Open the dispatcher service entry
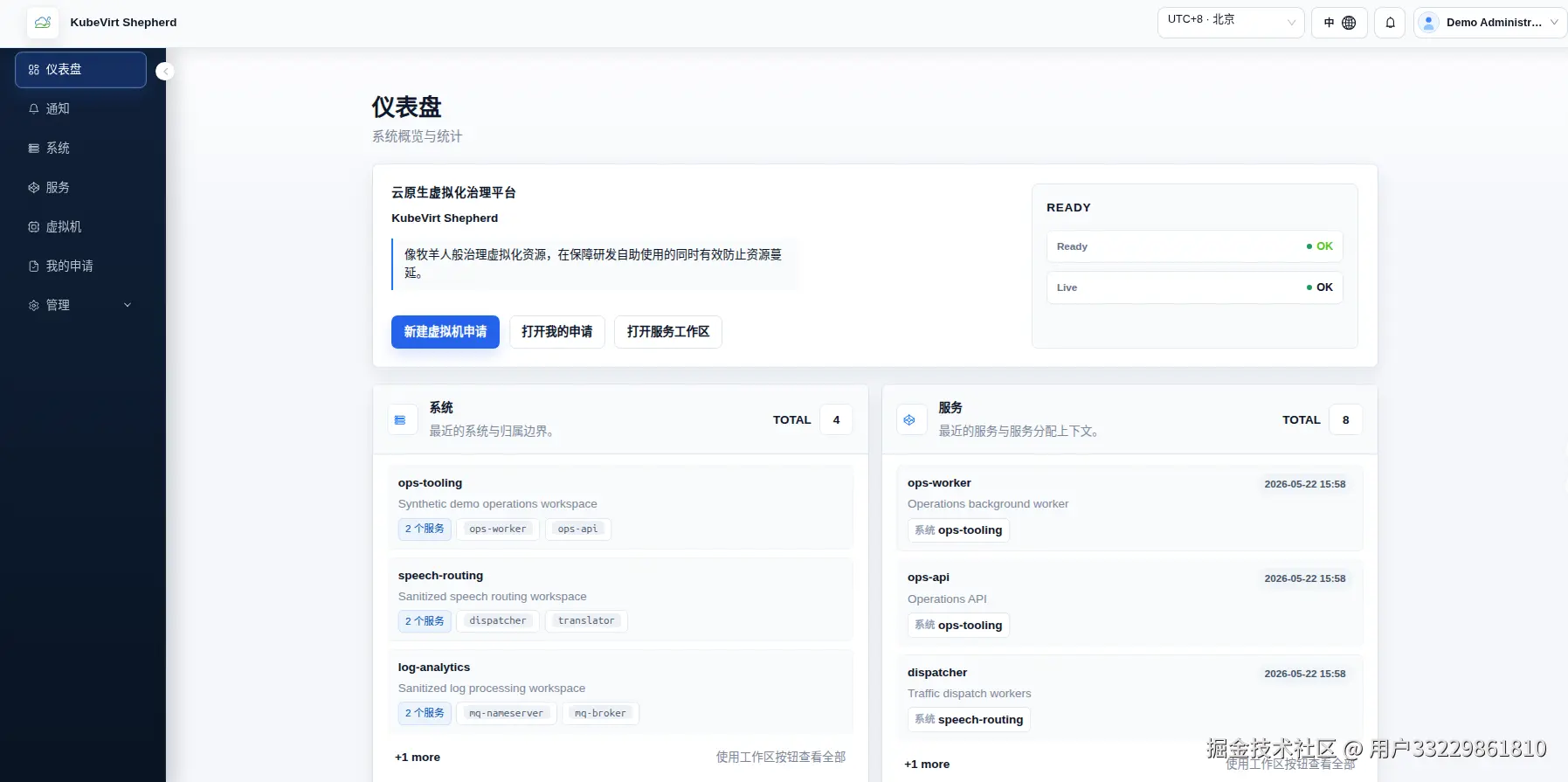1568x782 pixels. pos(1129,697)
